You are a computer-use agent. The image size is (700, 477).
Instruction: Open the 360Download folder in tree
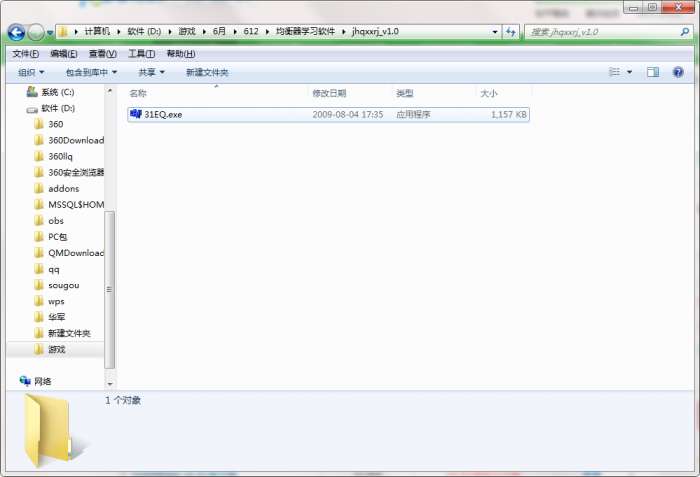click(x=69, y=140)
